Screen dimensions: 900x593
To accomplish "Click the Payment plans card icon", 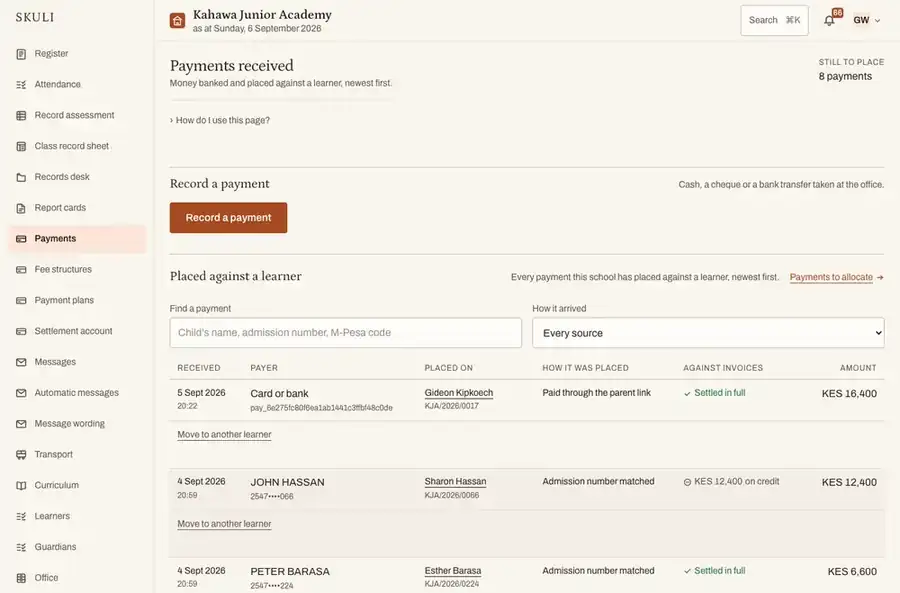I will pyautogui.click(x=21, y=300).
